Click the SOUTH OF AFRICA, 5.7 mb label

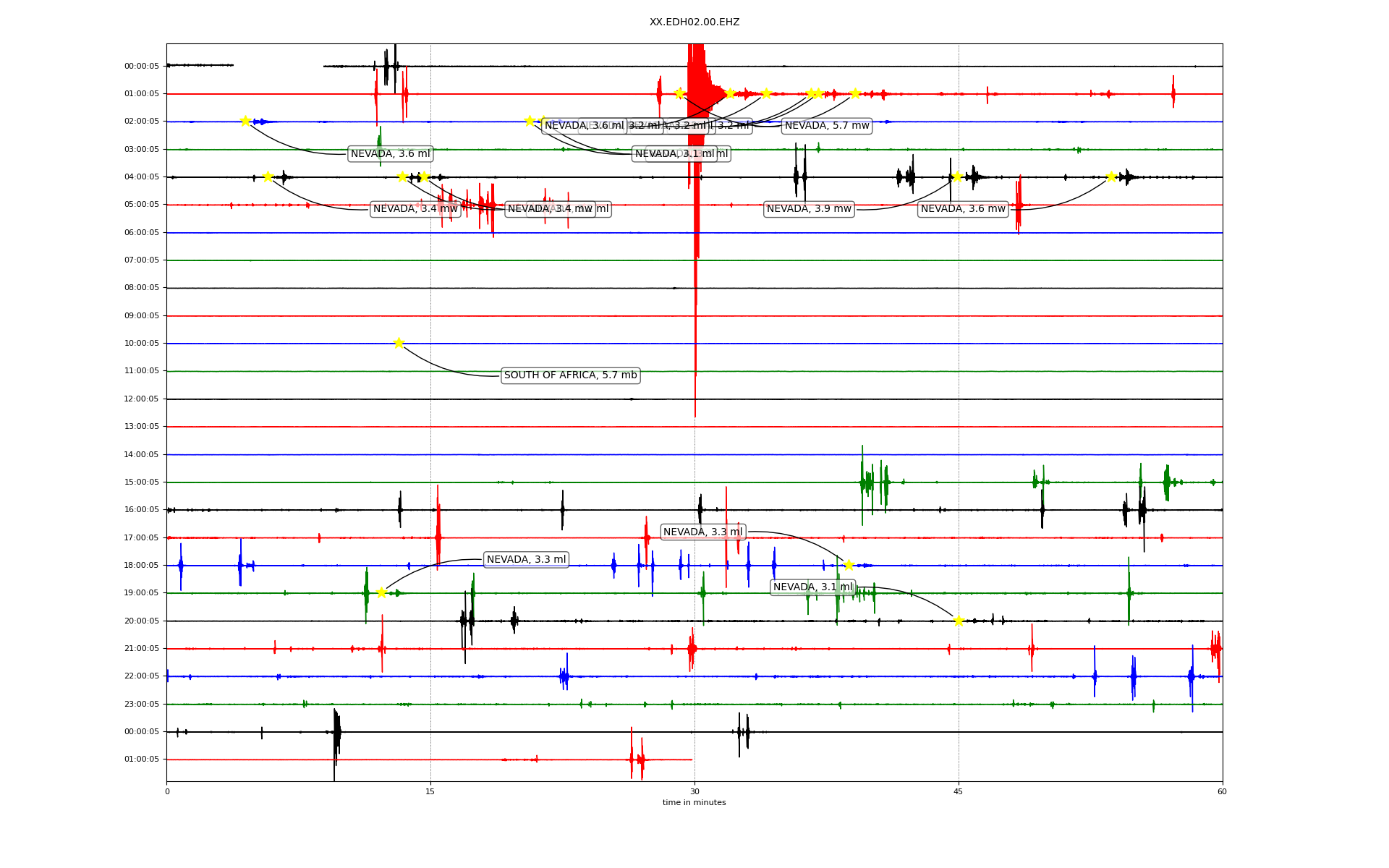(x=570, y=375)
